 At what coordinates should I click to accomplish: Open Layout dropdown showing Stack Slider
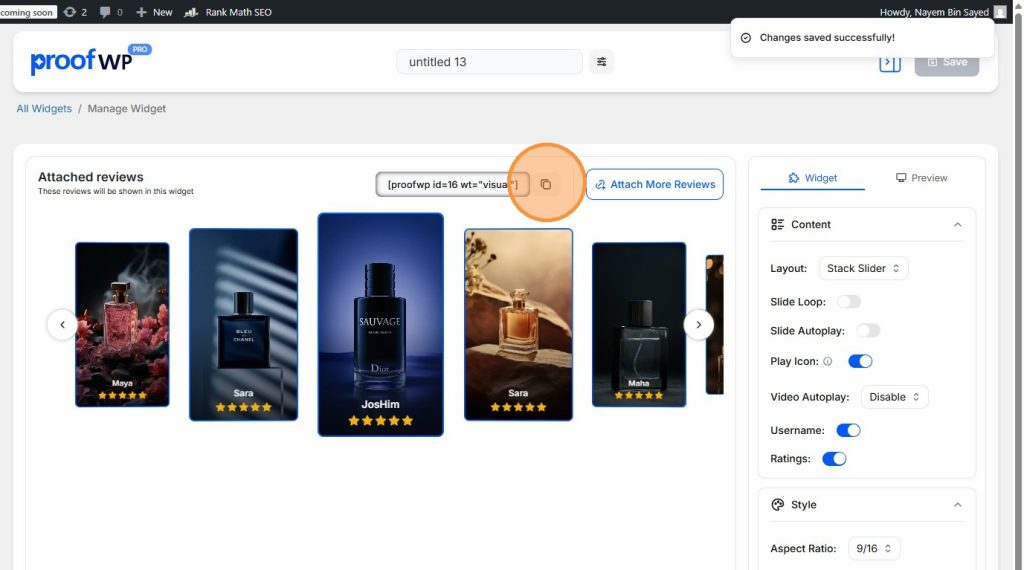pos(863,268)
